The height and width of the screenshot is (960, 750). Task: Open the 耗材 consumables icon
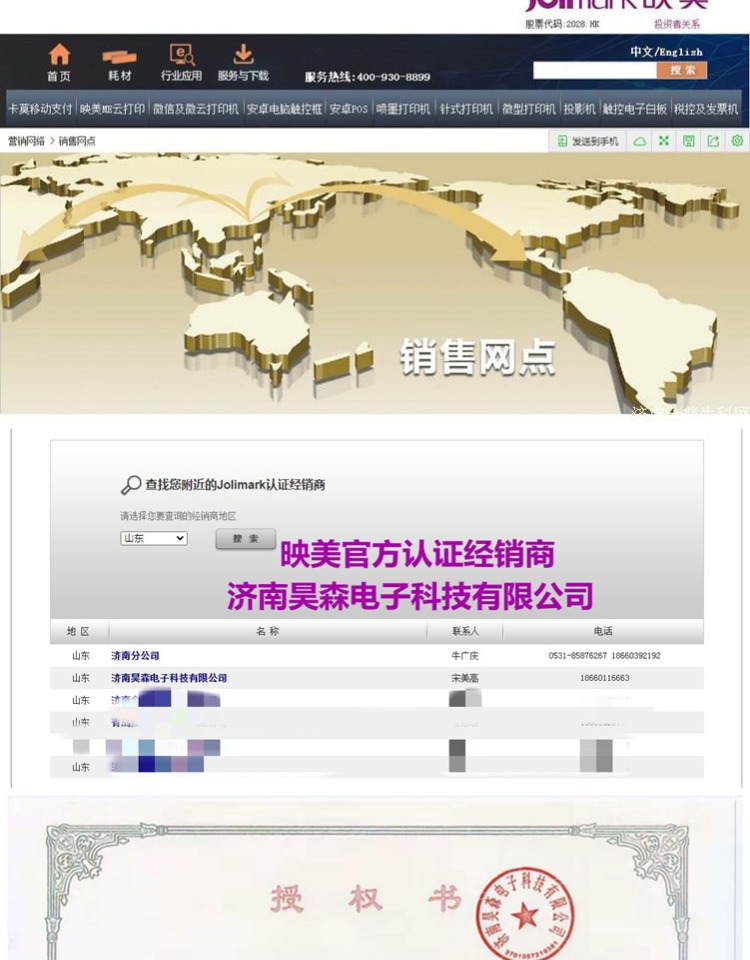coord(119,57)
